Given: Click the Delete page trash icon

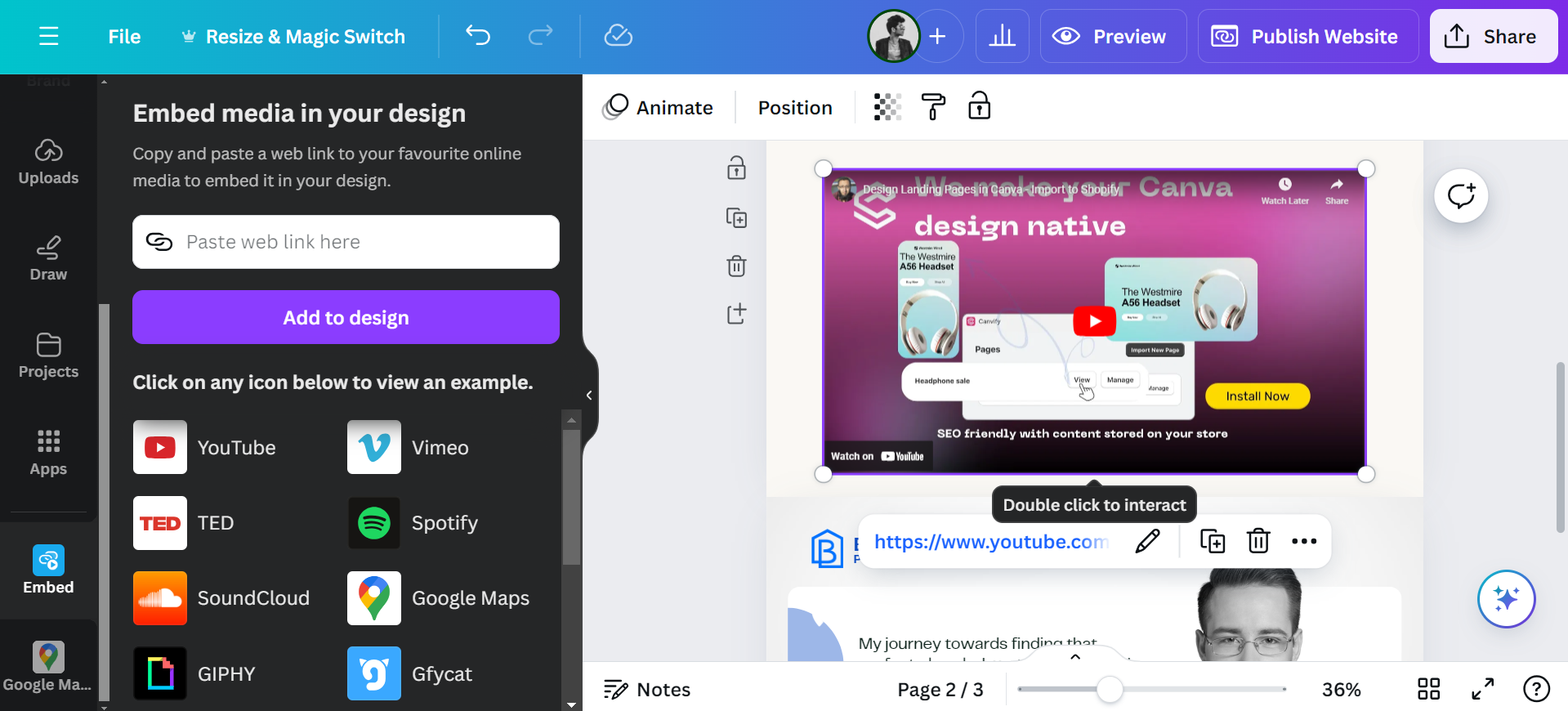Looking at the screenshot, I should [x=736, y=266].
